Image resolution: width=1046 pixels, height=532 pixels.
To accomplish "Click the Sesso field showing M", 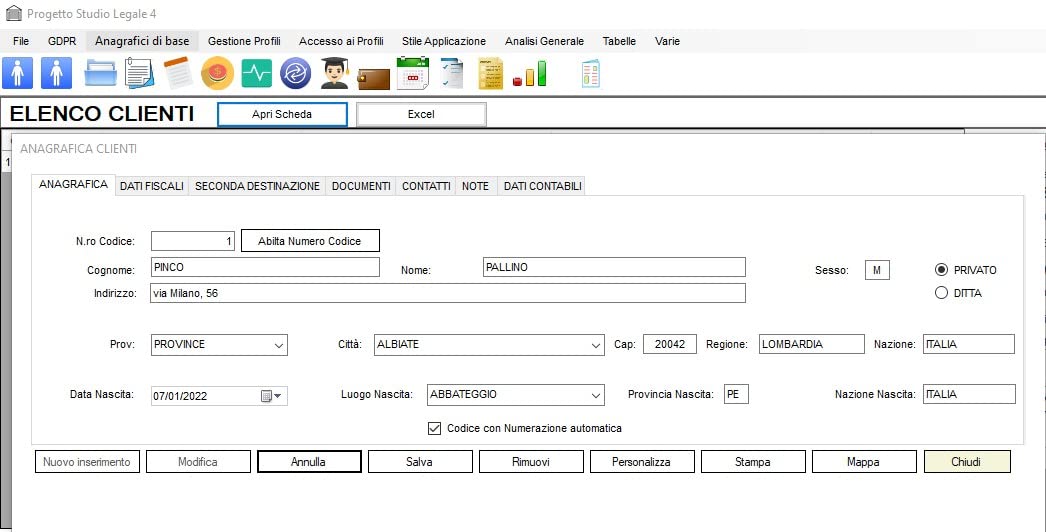I will tap(877, 270).
